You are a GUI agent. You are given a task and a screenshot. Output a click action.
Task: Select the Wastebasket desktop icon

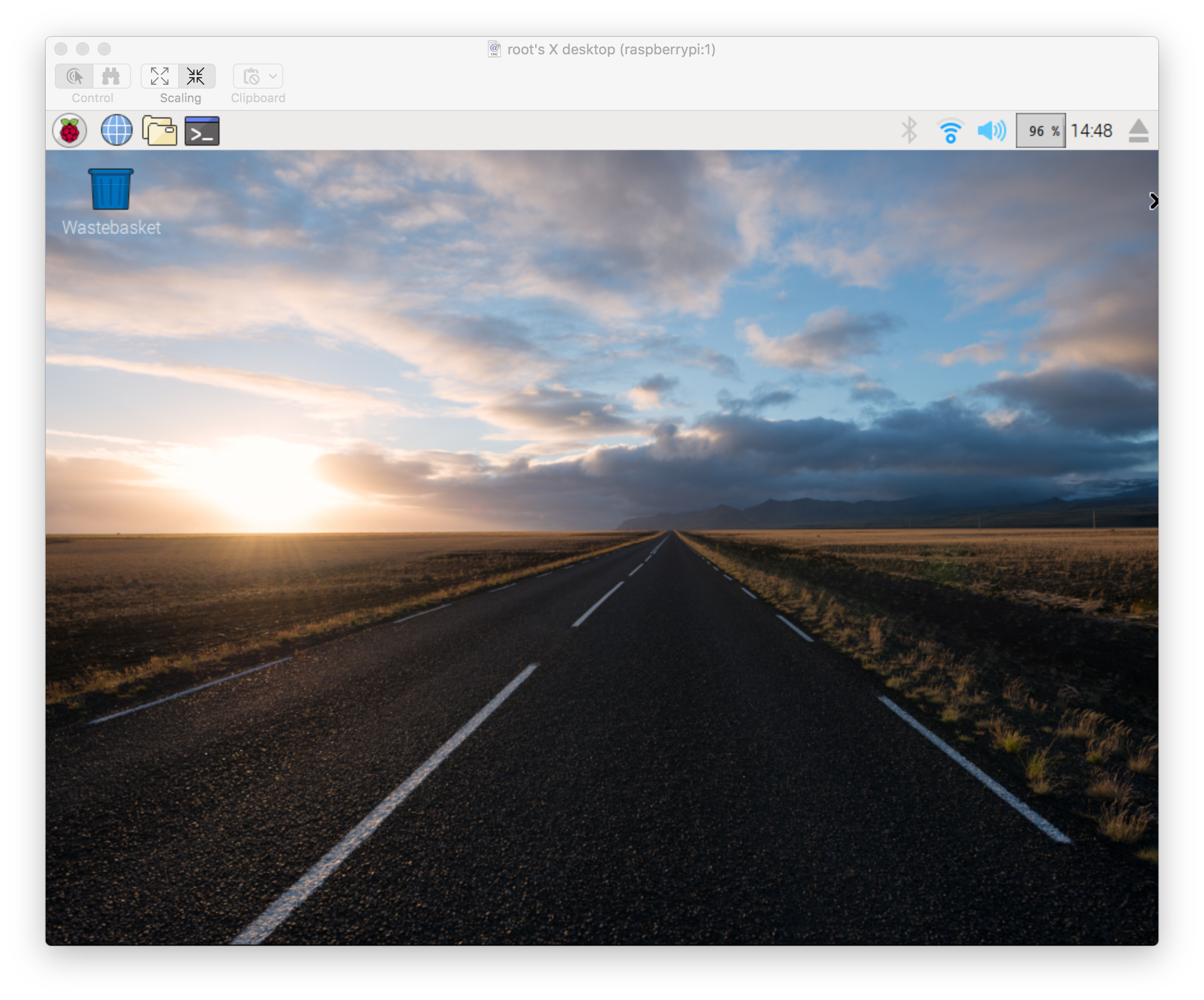coord(111,201)
